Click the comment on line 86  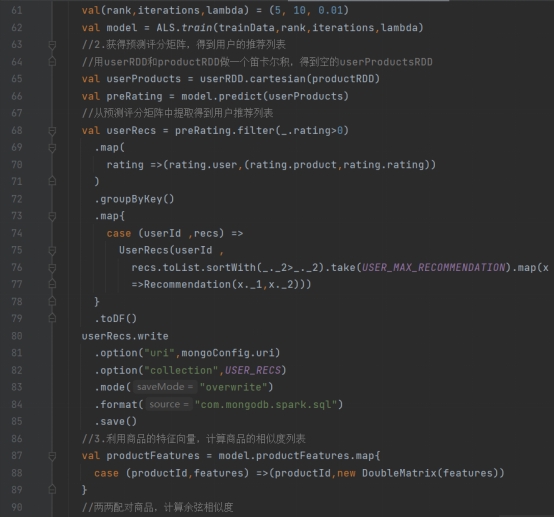(x=194, y=439)
